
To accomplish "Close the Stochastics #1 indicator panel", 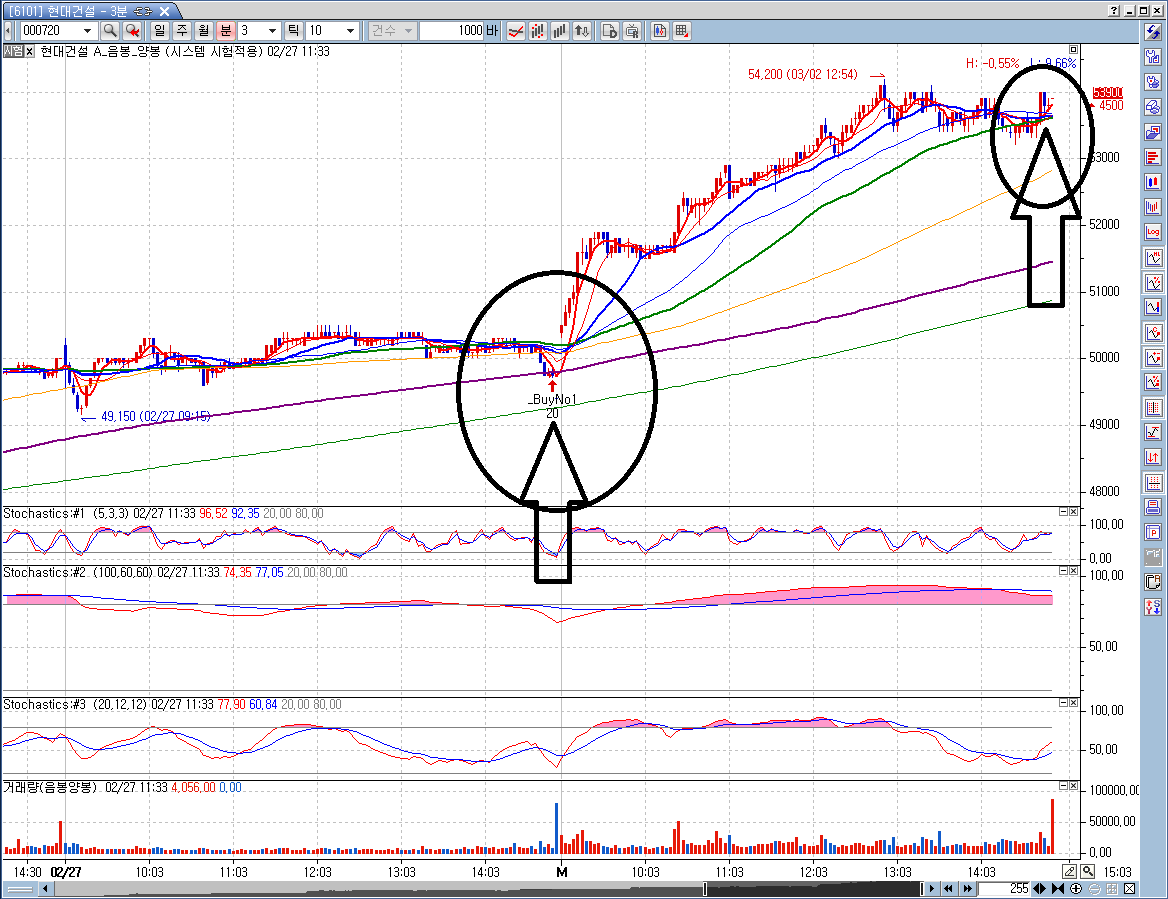I will (1073, 512).
